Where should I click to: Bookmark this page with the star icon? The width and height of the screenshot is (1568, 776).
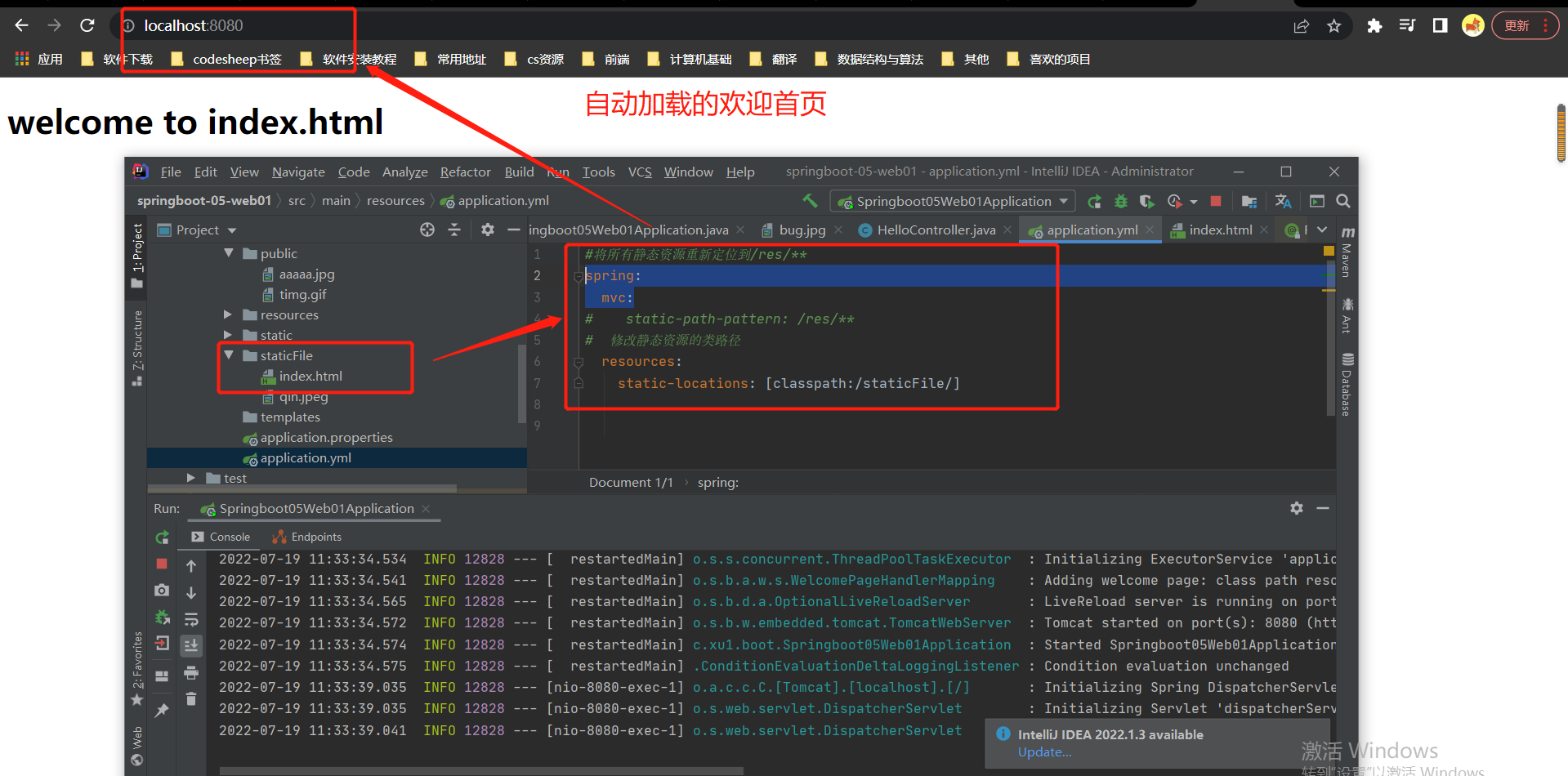point(1334,26)
